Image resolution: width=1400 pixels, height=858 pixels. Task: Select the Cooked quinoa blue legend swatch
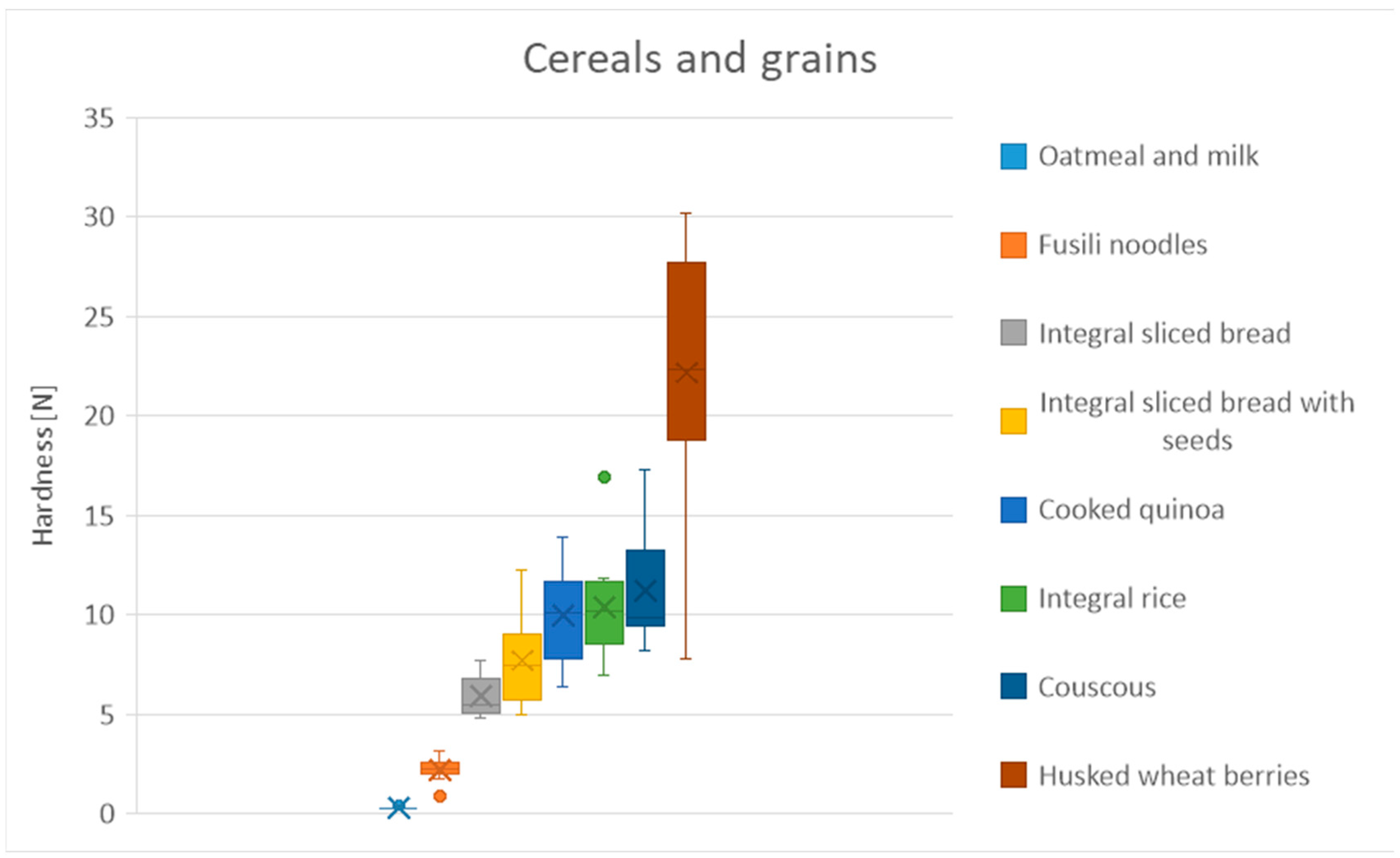pos(1013,510)
